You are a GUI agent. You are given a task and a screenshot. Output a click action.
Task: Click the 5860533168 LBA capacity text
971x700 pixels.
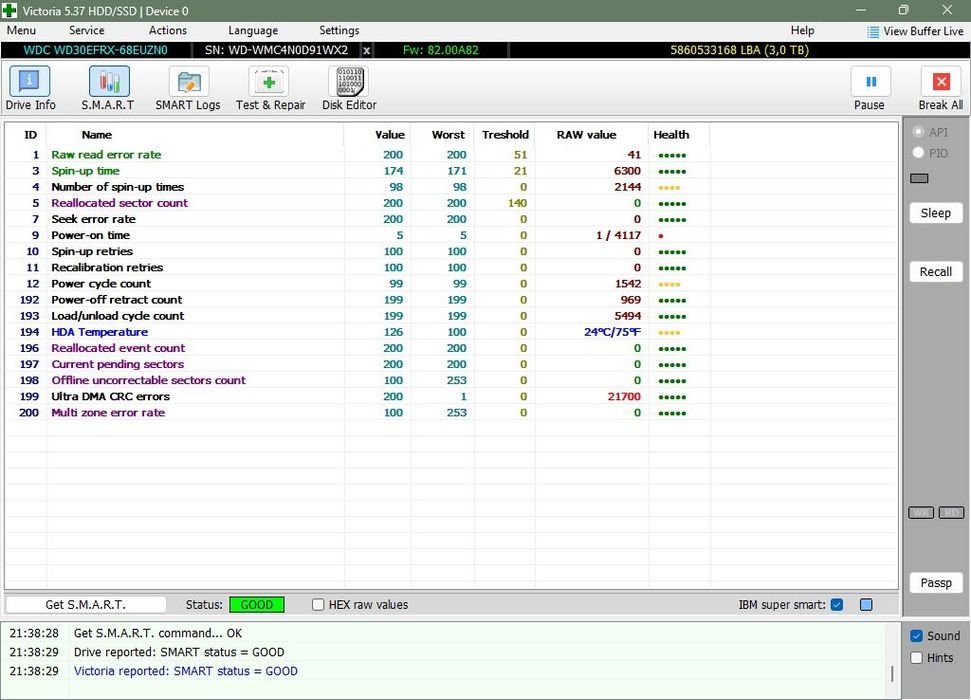tap(739, 50)
